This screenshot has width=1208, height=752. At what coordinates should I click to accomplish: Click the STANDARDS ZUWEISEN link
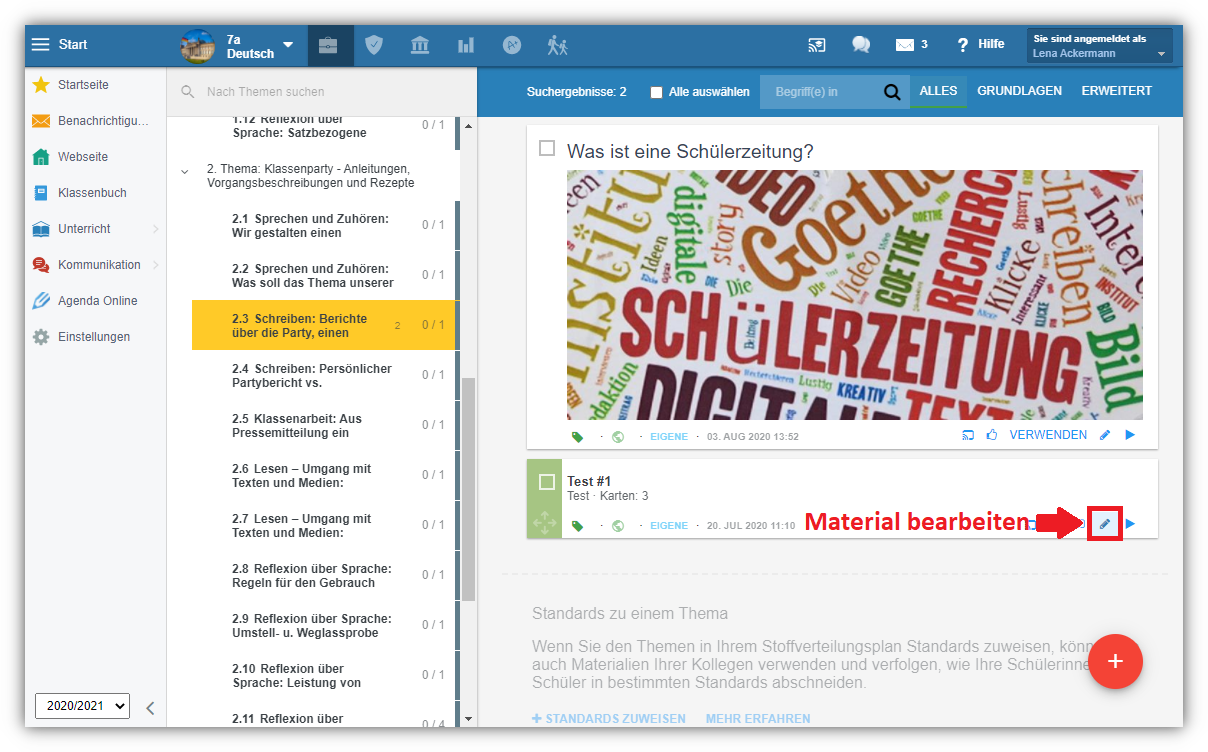click(608, 719)
